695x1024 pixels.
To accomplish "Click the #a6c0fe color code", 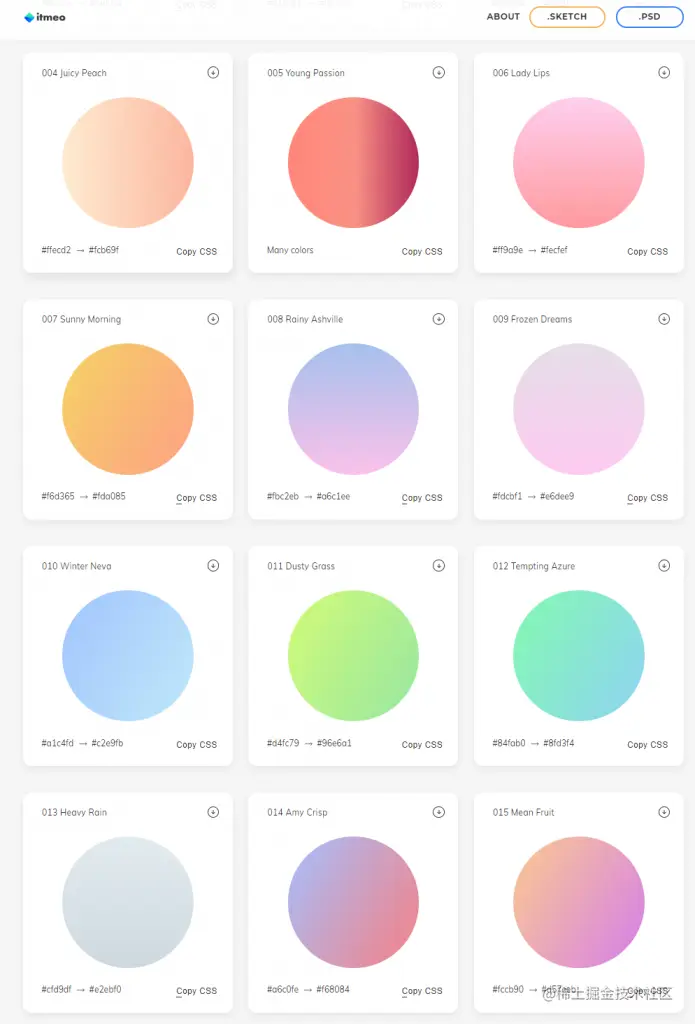I will point(283,989).
